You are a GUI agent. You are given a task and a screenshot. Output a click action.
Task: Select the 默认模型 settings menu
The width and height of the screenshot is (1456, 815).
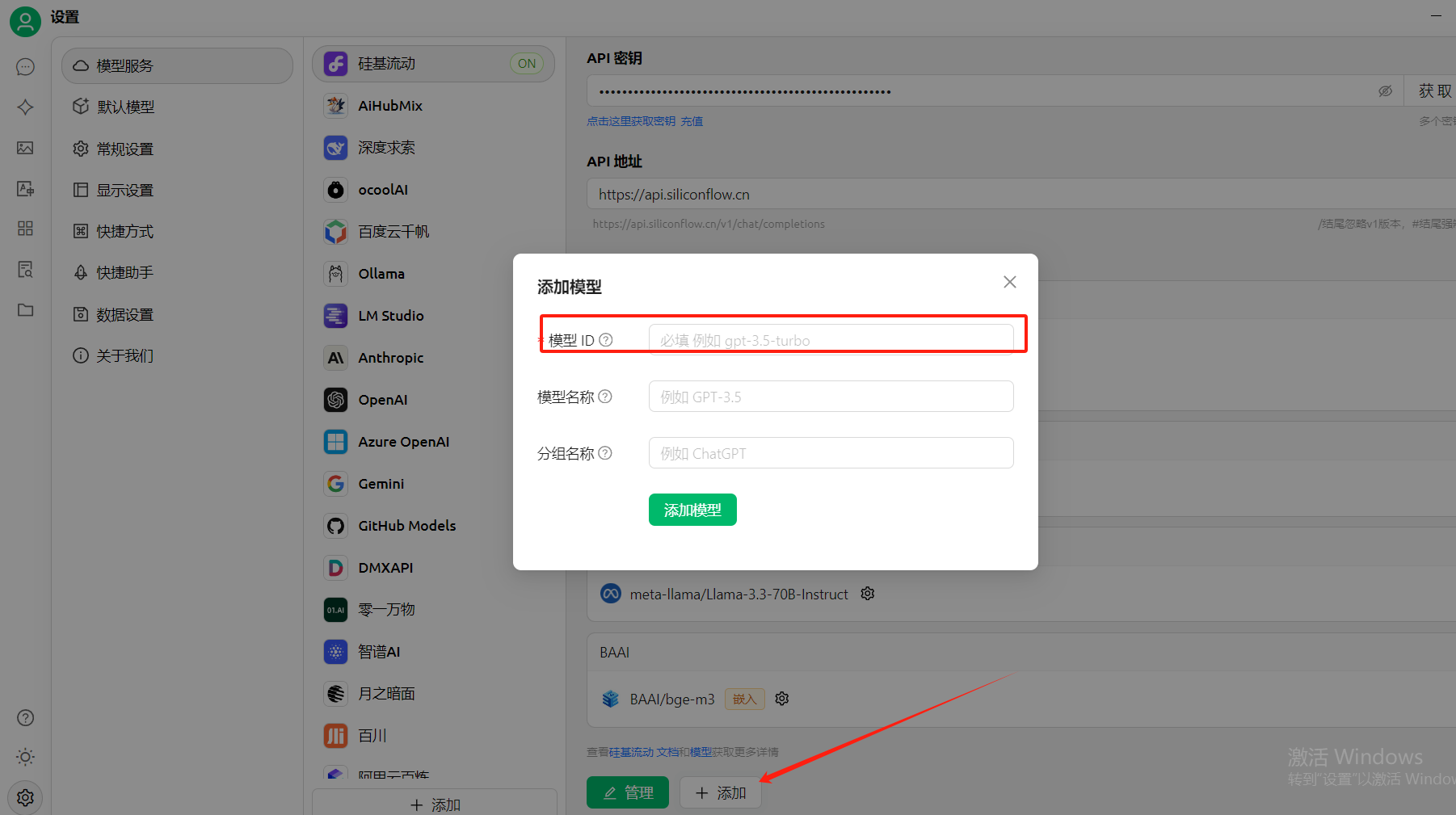pyautogui.click(x=177, y=107)
